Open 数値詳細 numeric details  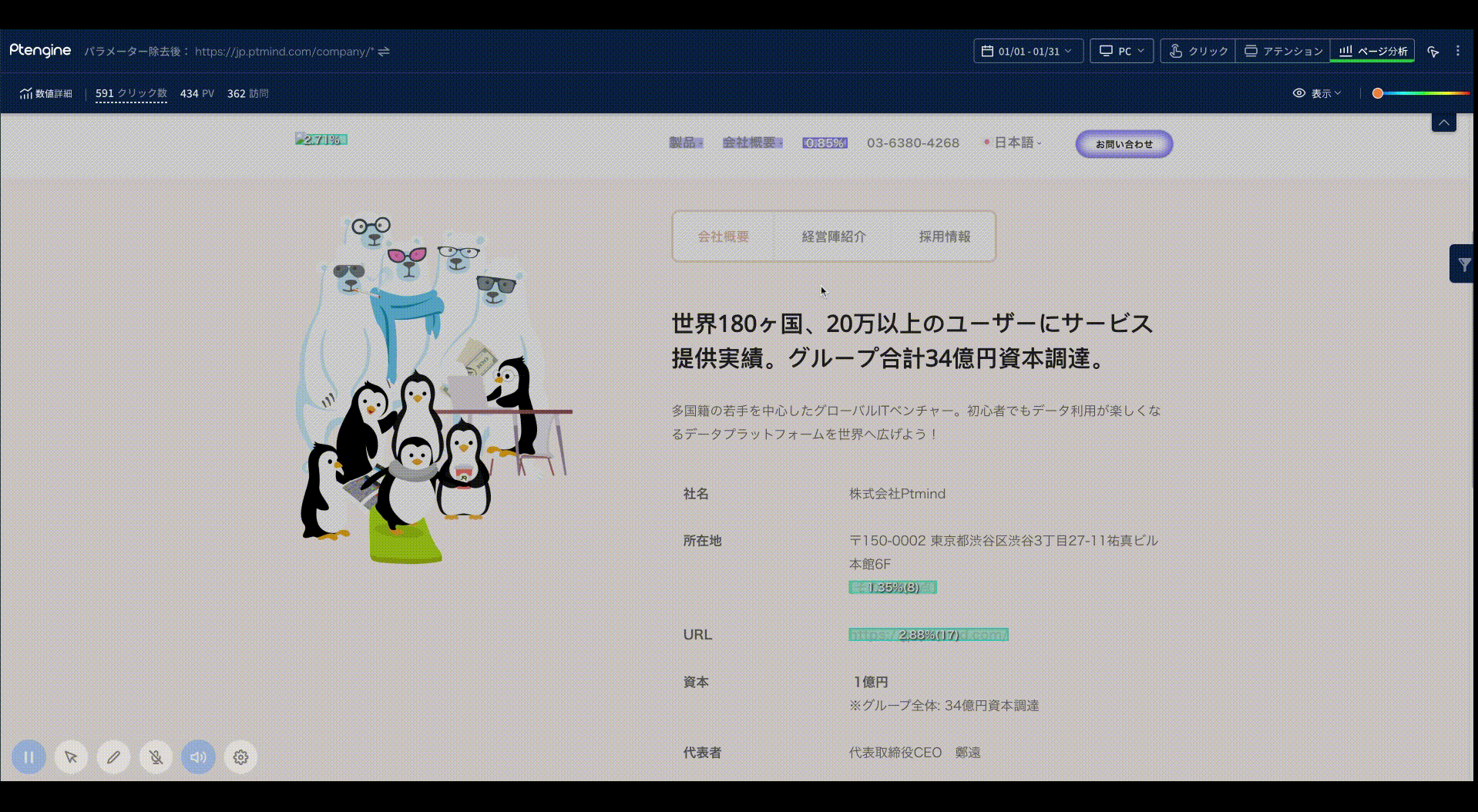(46, 93)
